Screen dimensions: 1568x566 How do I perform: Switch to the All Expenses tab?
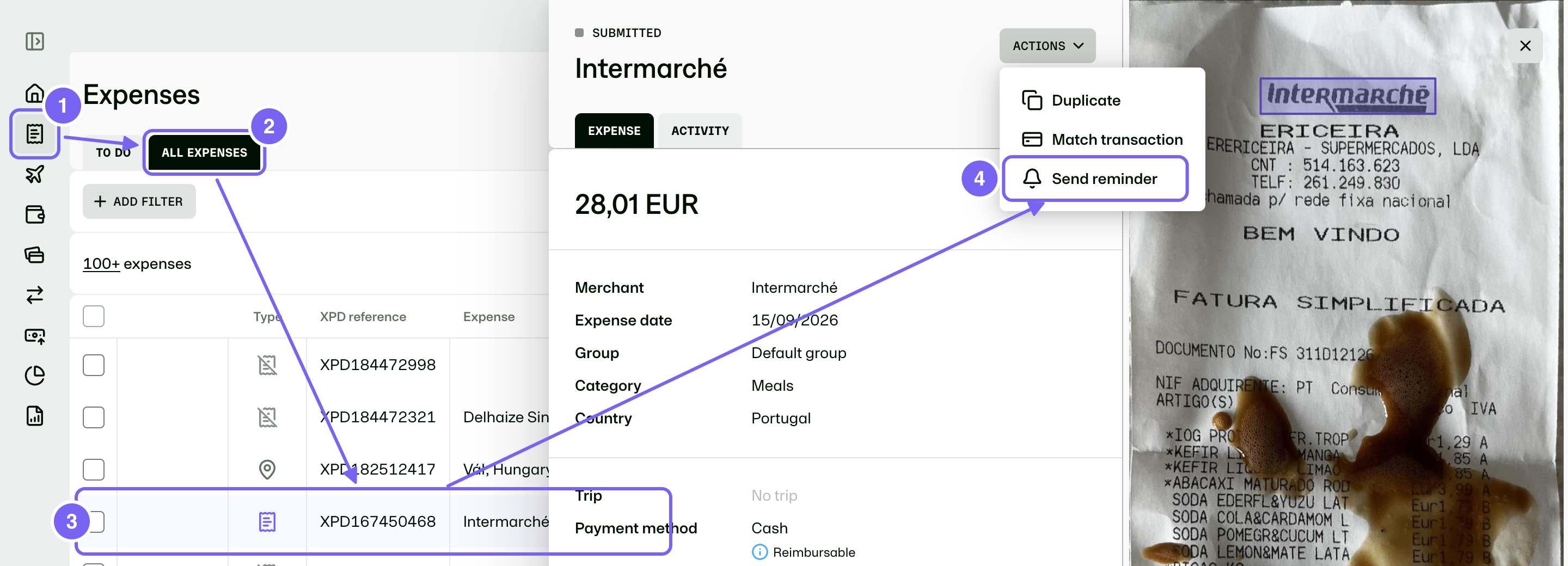[205, 152]
